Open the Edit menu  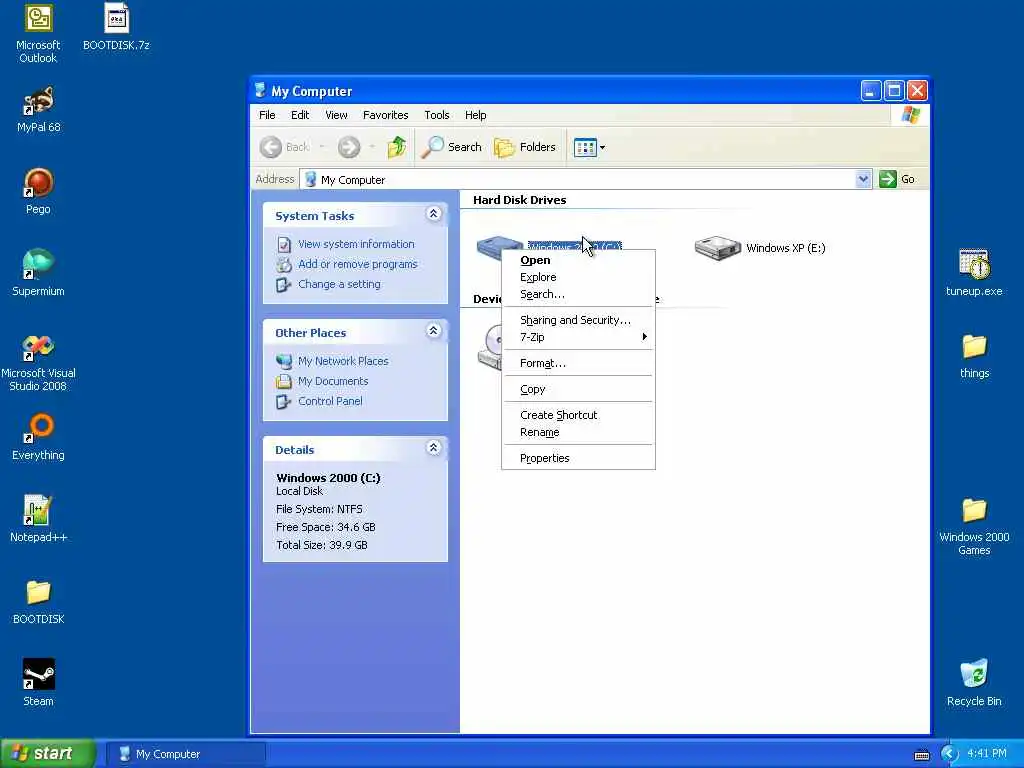300,115
